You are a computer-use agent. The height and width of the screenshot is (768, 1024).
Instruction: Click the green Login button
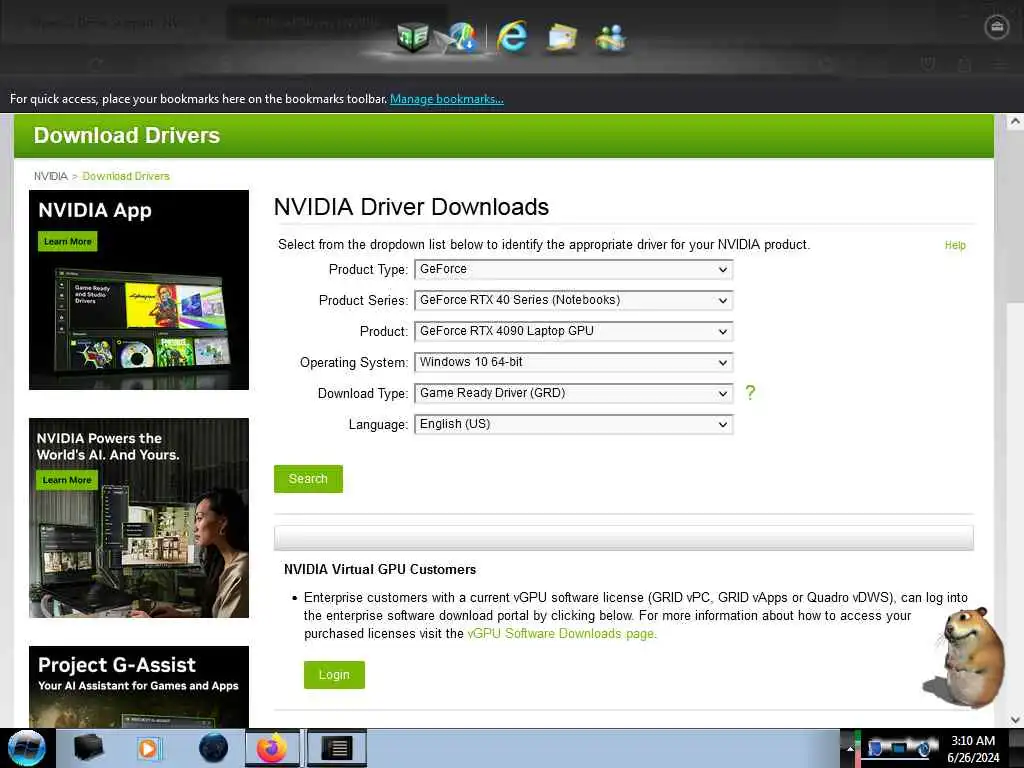point(334,675)
